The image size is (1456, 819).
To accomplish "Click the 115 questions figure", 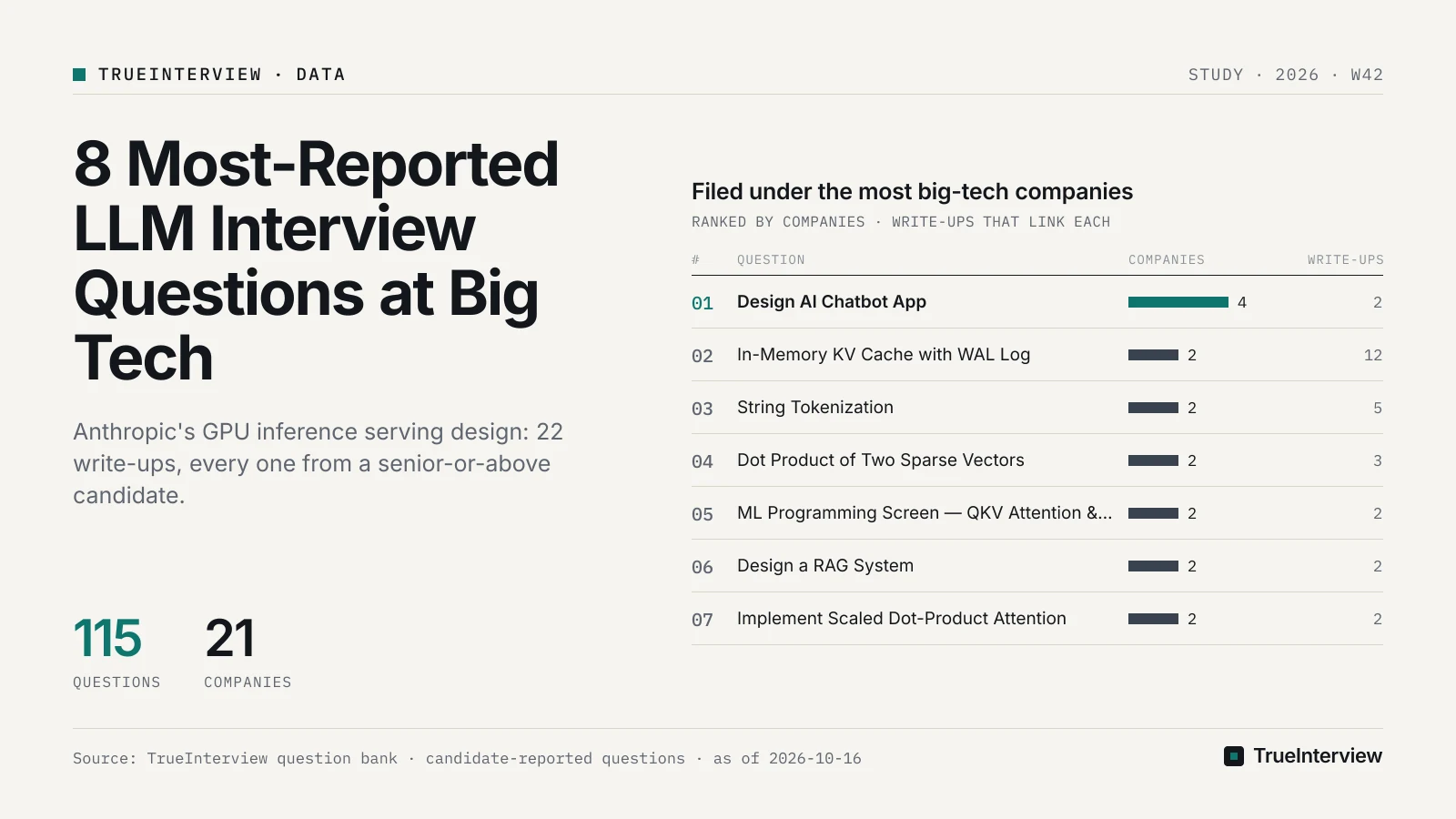I will pos(107,638).
